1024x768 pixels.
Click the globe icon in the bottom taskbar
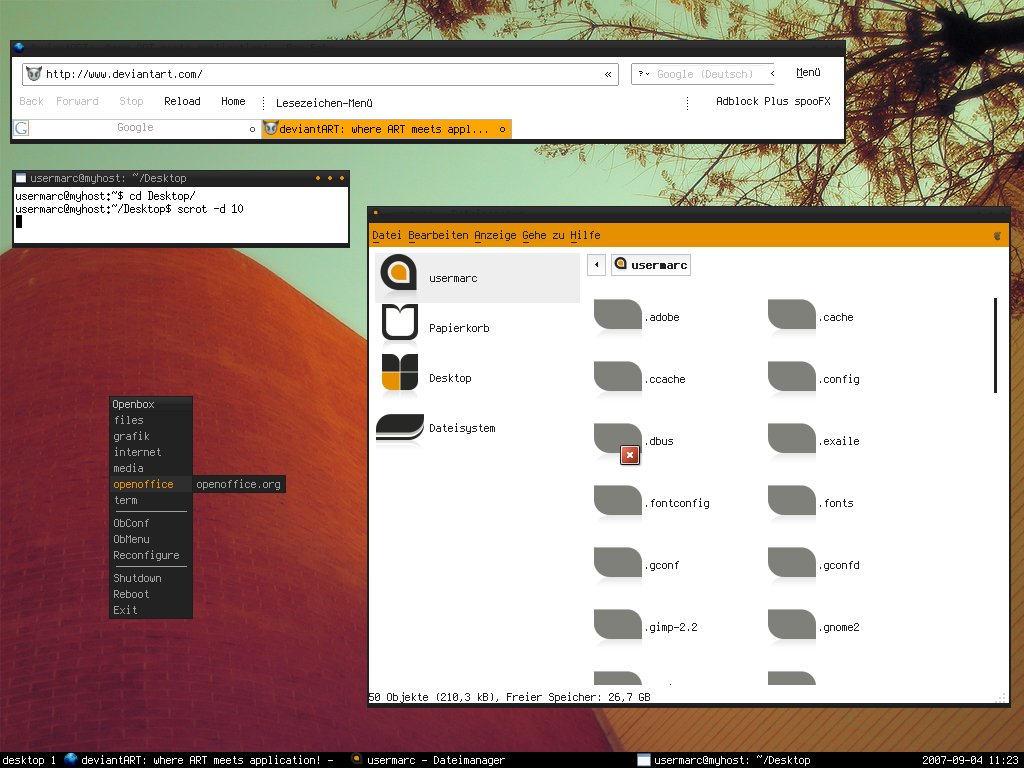click(71, 759)
